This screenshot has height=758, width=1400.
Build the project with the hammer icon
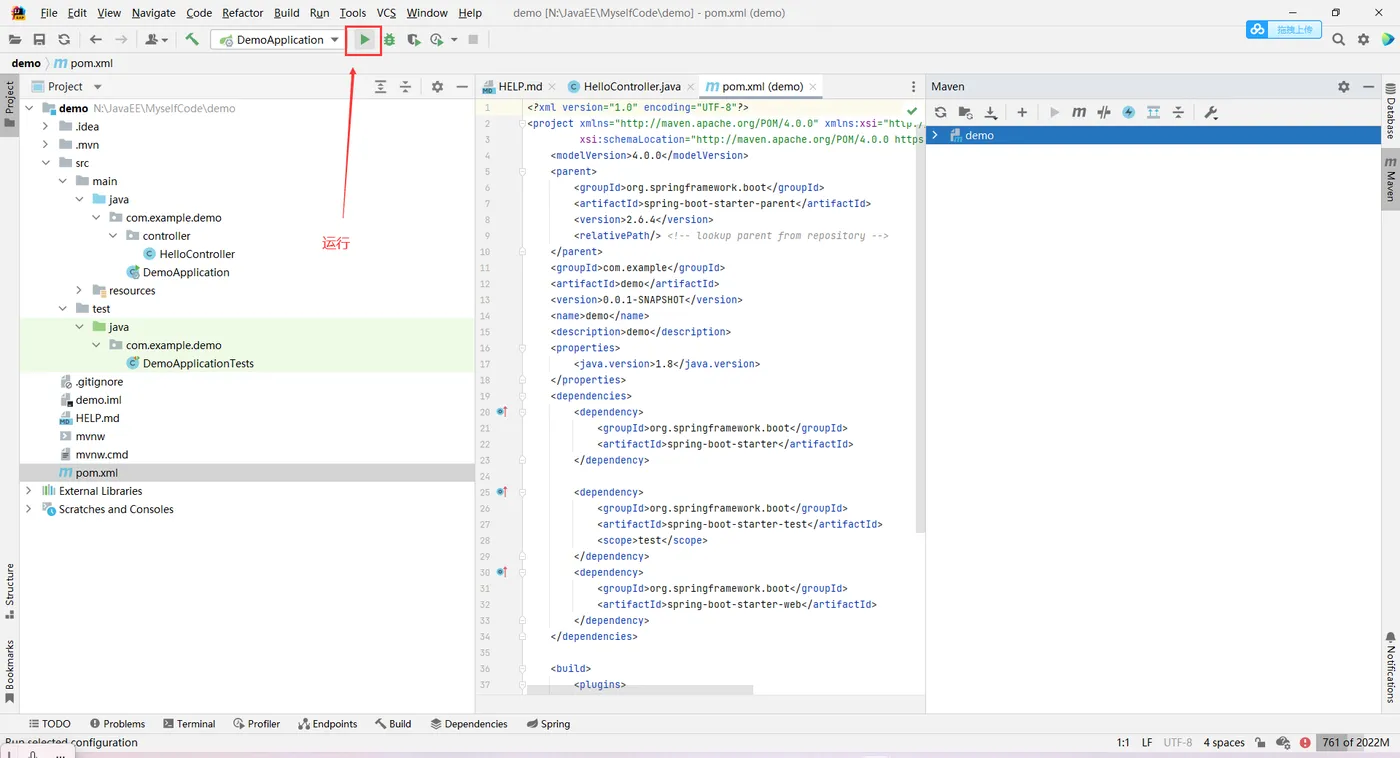[x=192, y=40]
